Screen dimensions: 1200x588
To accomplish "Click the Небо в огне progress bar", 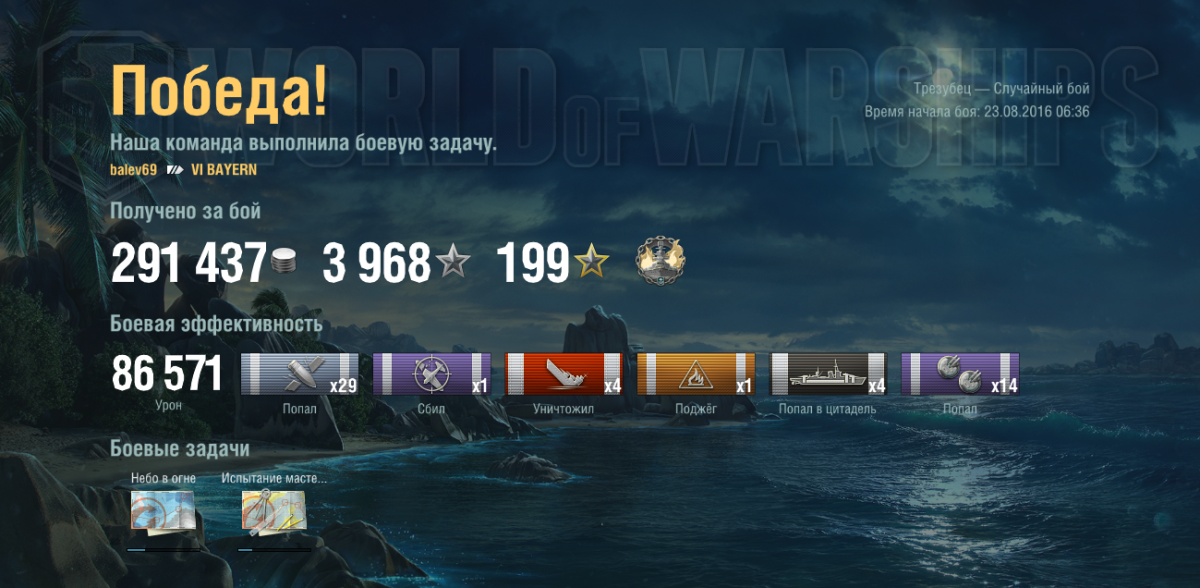I will point(165,549).
